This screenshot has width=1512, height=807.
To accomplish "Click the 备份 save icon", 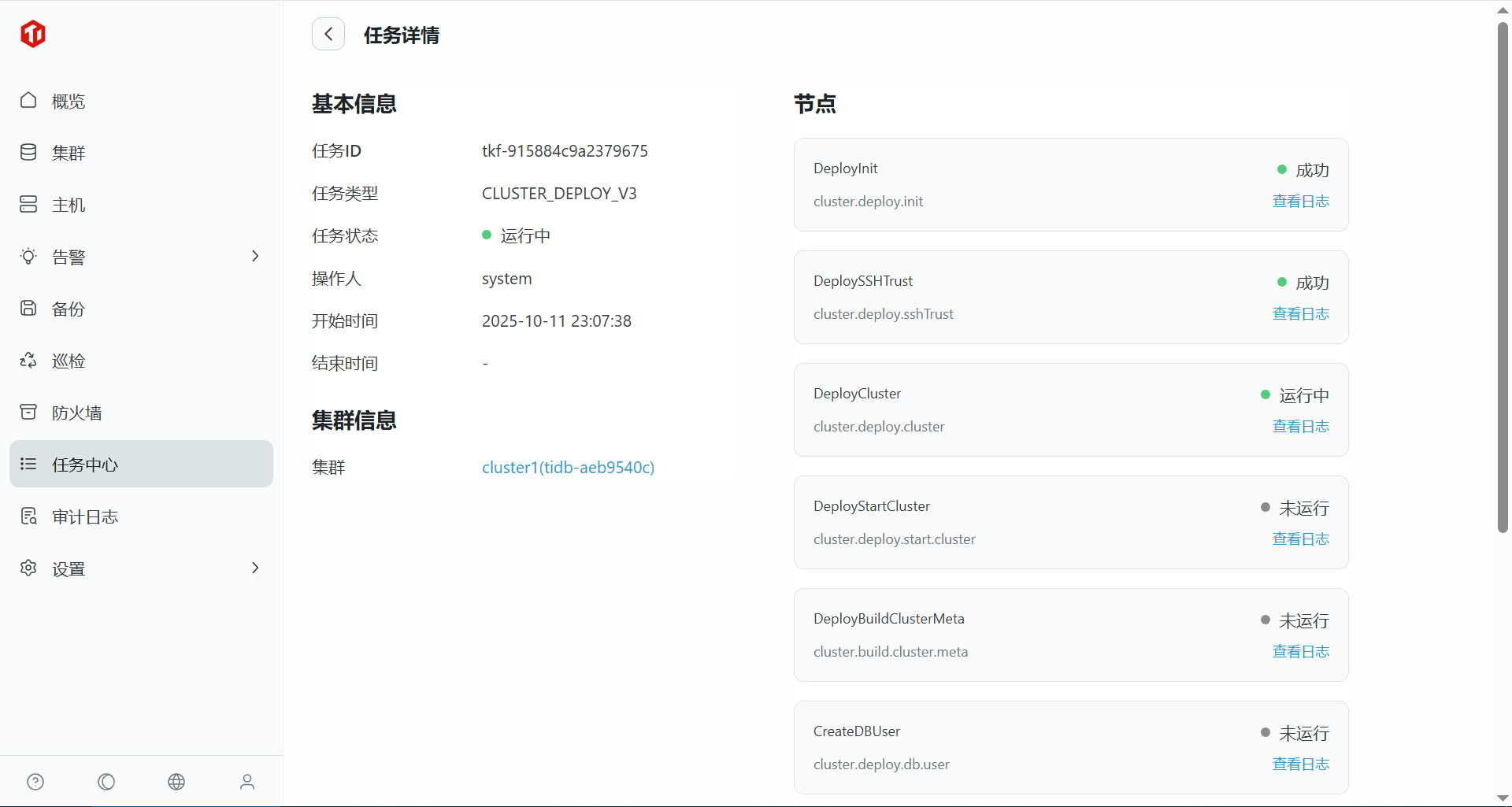I will coord(28,309).
